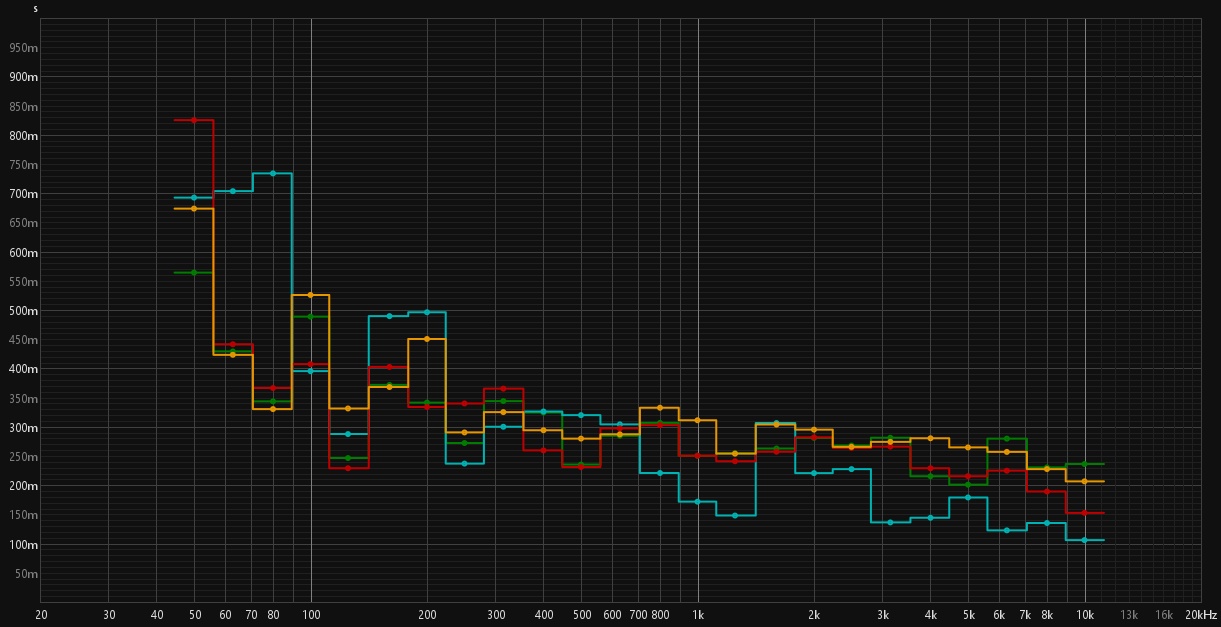Screen dimensions: 1221x627
Task: Click the cyan data point in the 160 Hz band
Action: tap(389, 316)
